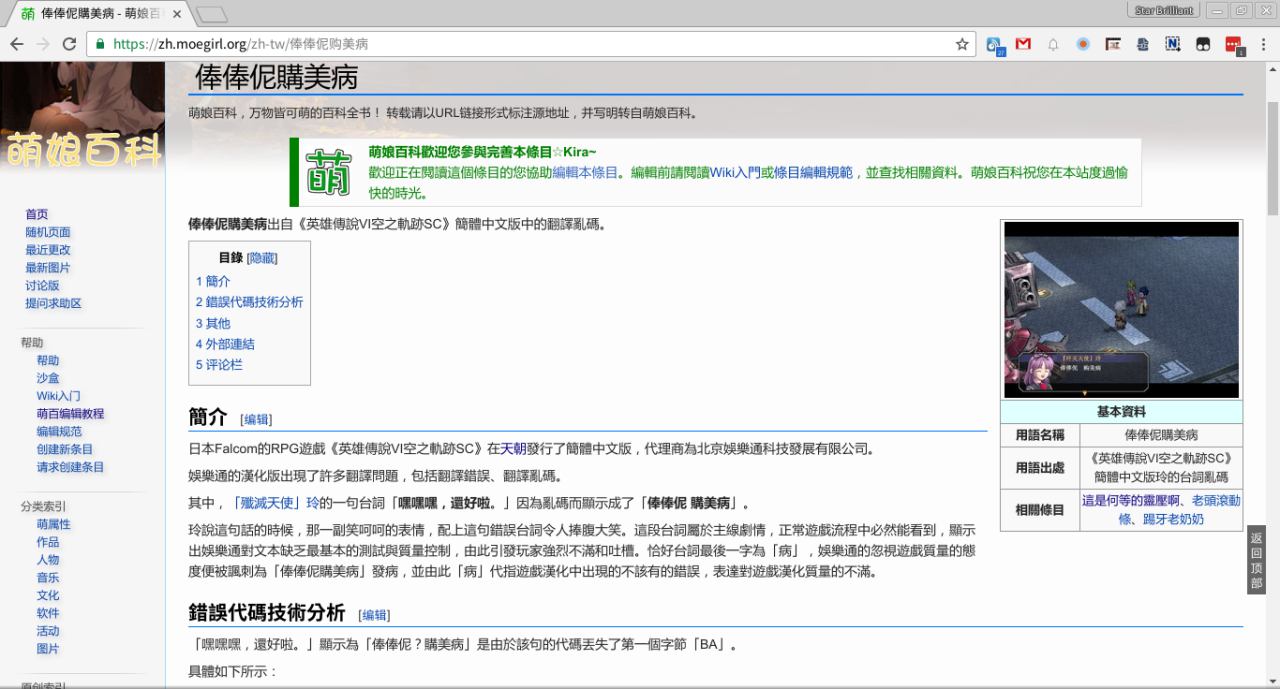Click the 天朝 link in intro
Viewport: 1280px width, 689px height.
[512, 449]
